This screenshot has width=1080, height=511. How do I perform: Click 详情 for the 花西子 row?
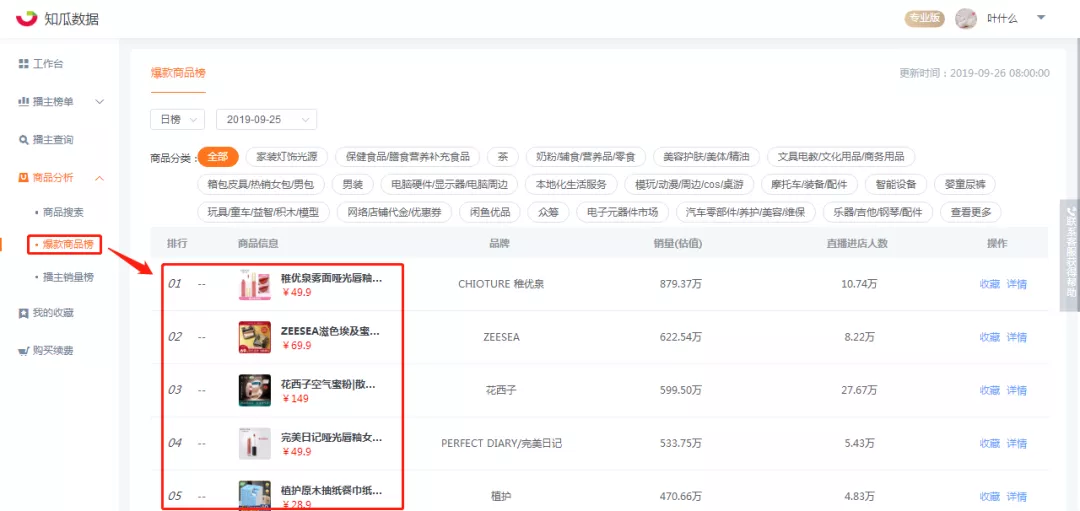[1017, 390]
